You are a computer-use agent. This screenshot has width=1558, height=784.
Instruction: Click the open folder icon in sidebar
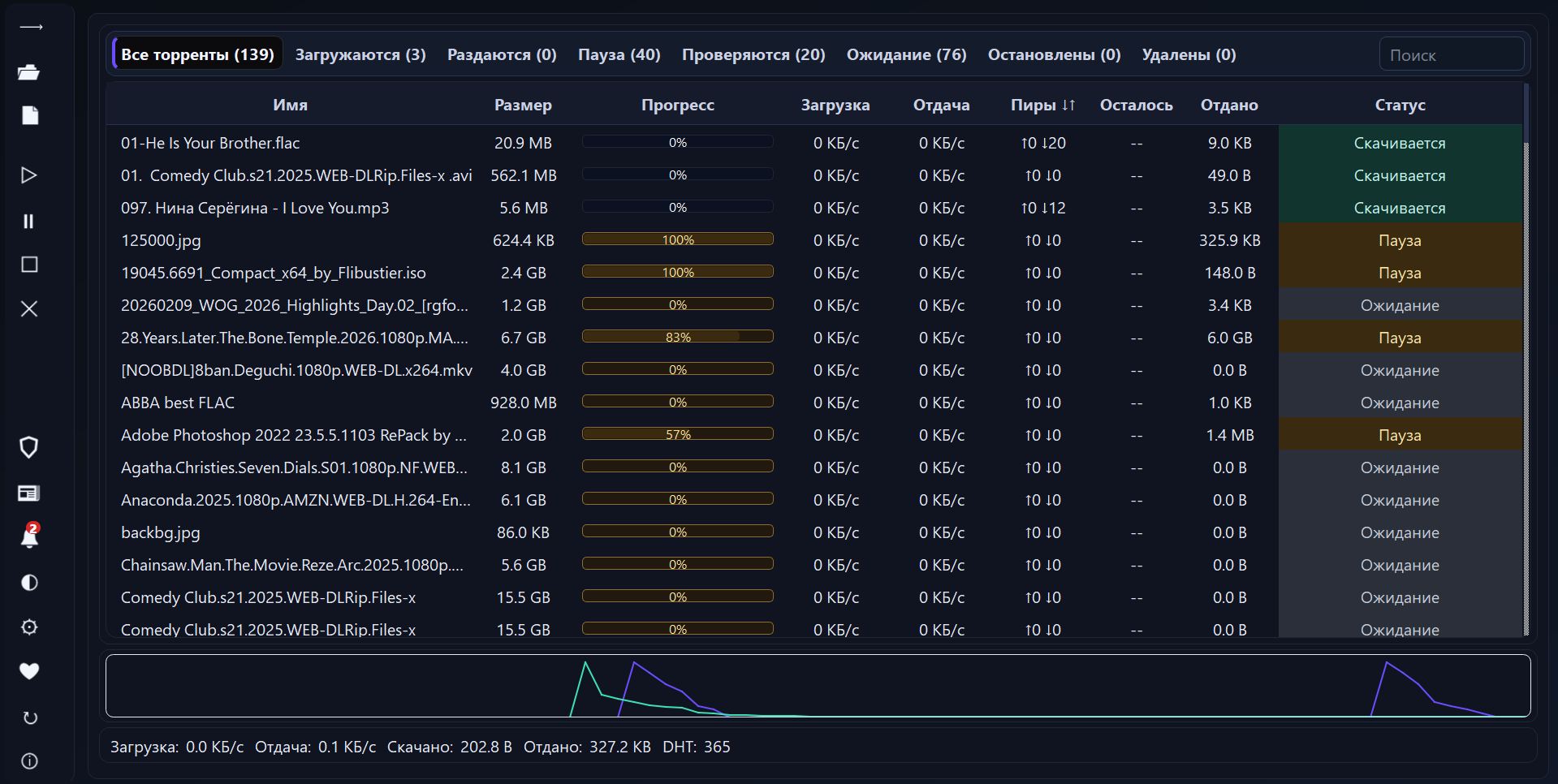click(x=29, y=72)
